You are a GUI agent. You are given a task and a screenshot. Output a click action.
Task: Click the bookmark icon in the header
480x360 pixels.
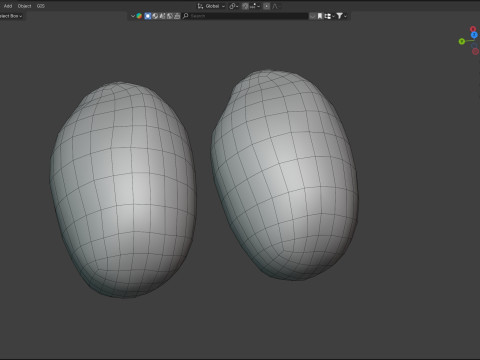[320, 16]
